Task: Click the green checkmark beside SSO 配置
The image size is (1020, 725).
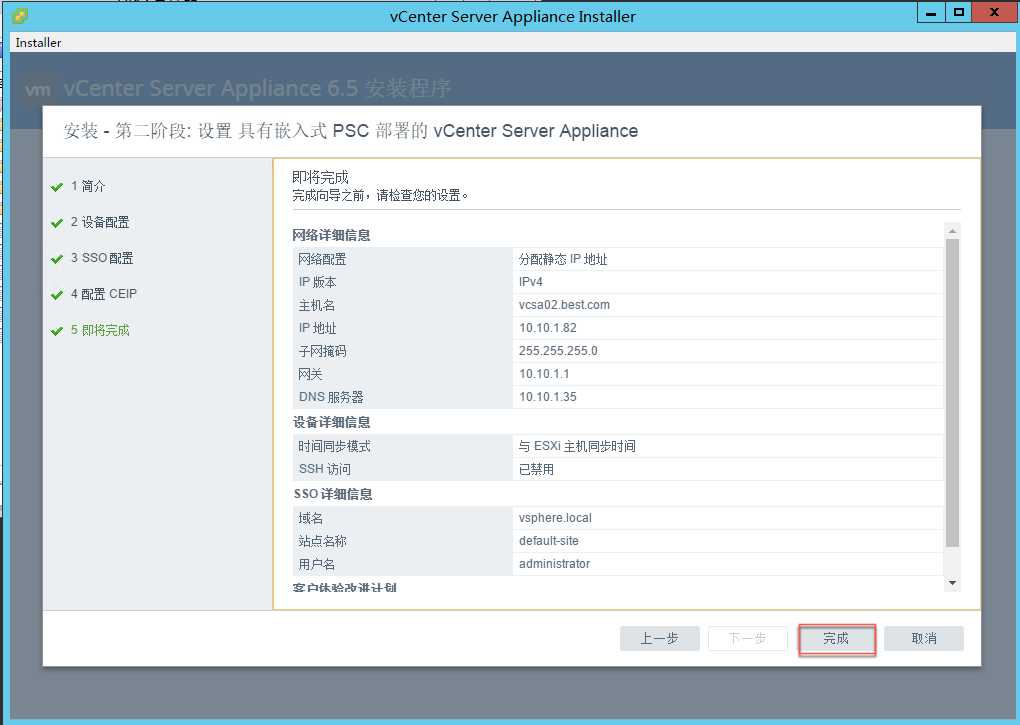Action: 57,259
